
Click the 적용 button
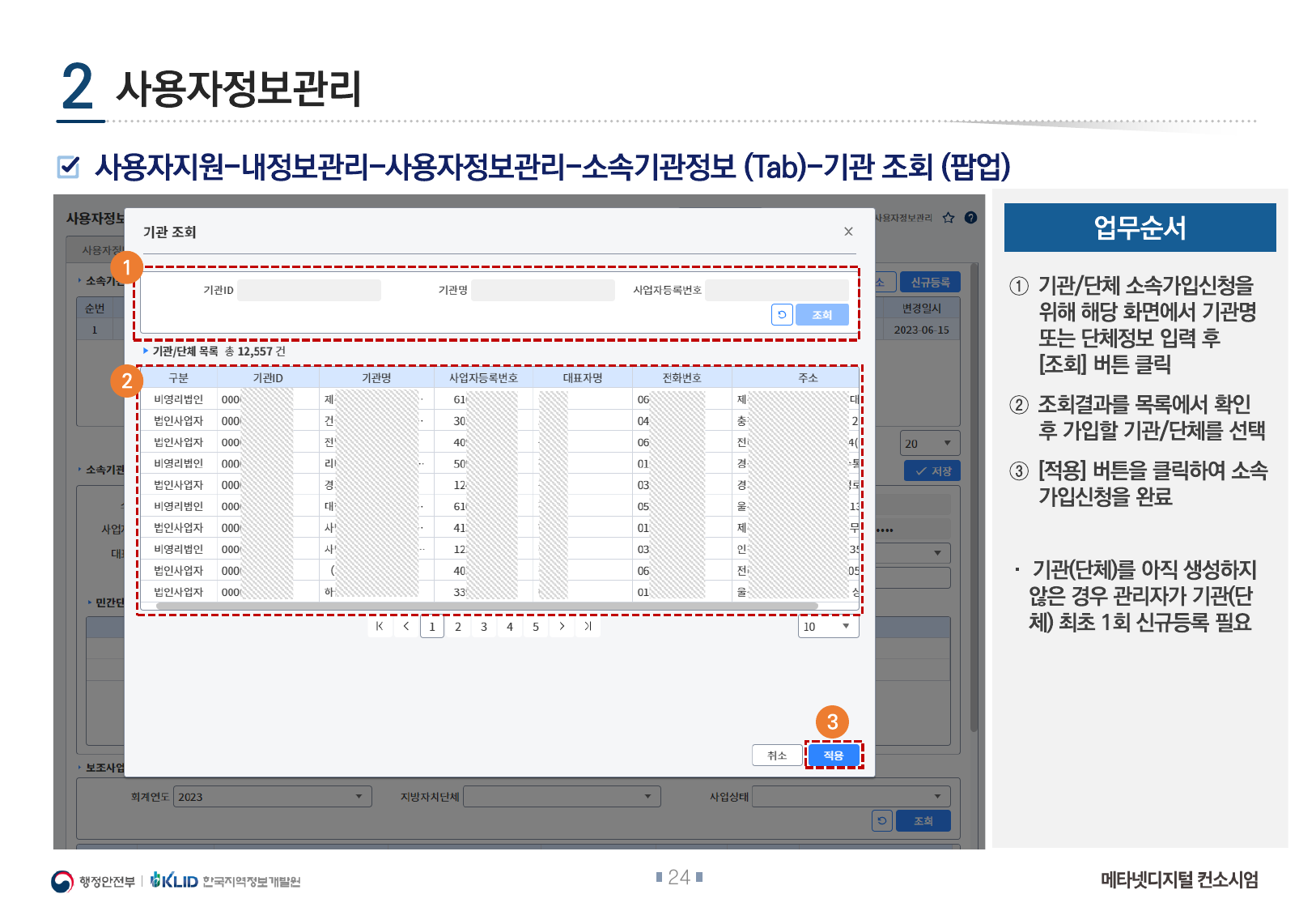click(834, 755)
